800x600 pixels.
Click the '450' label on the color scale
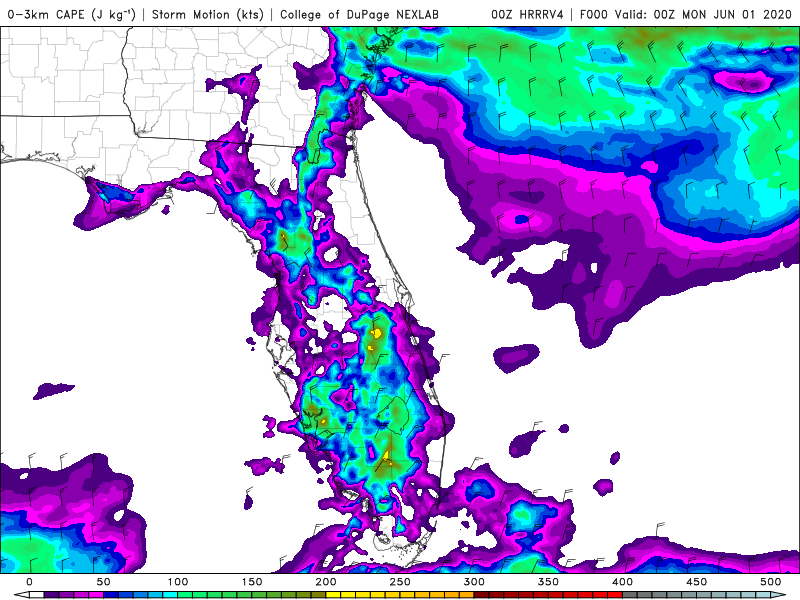696,582
